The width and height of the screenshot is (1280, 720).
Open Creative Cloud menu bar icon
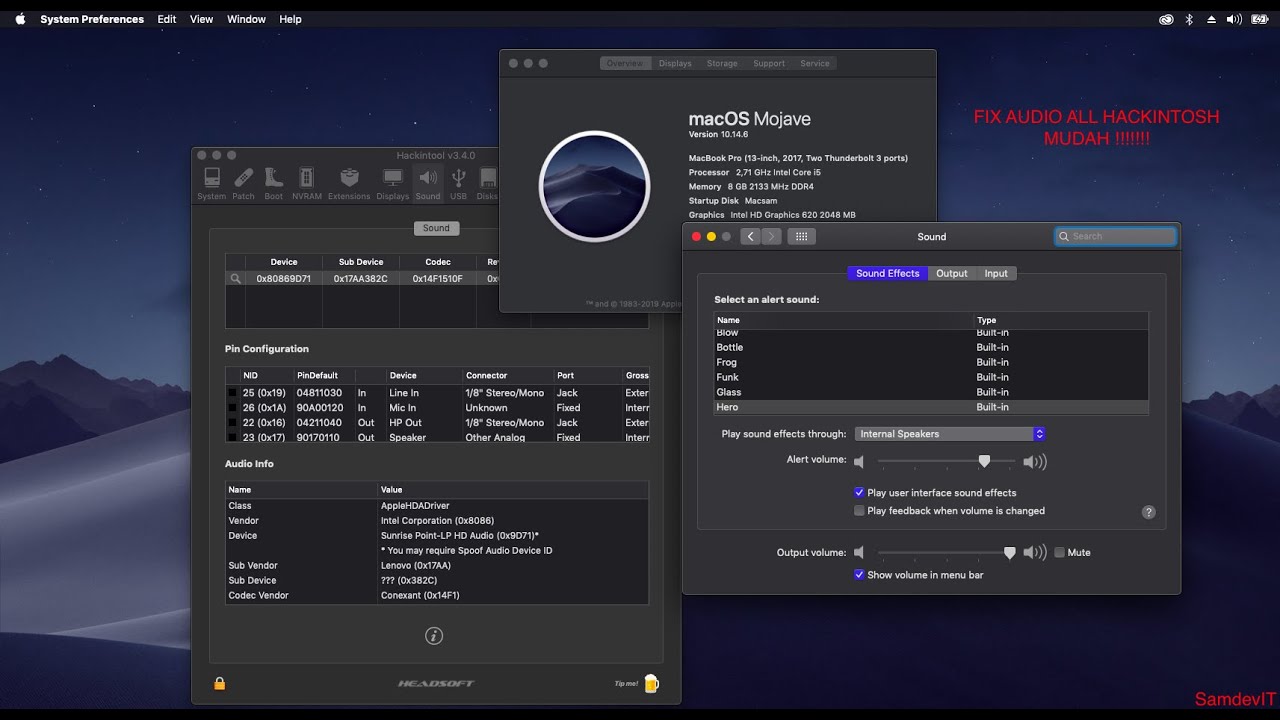pyautogui.click(x=1166, y=19)
